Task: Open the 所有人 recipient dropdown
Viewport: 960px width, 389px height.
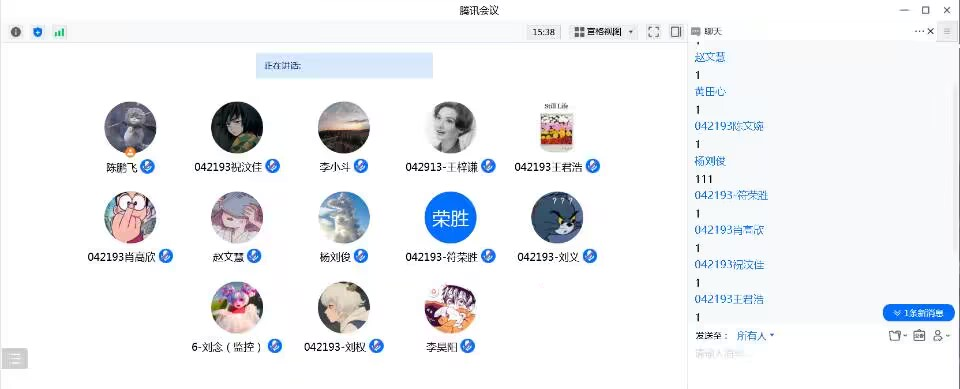Action: (755, 335)
